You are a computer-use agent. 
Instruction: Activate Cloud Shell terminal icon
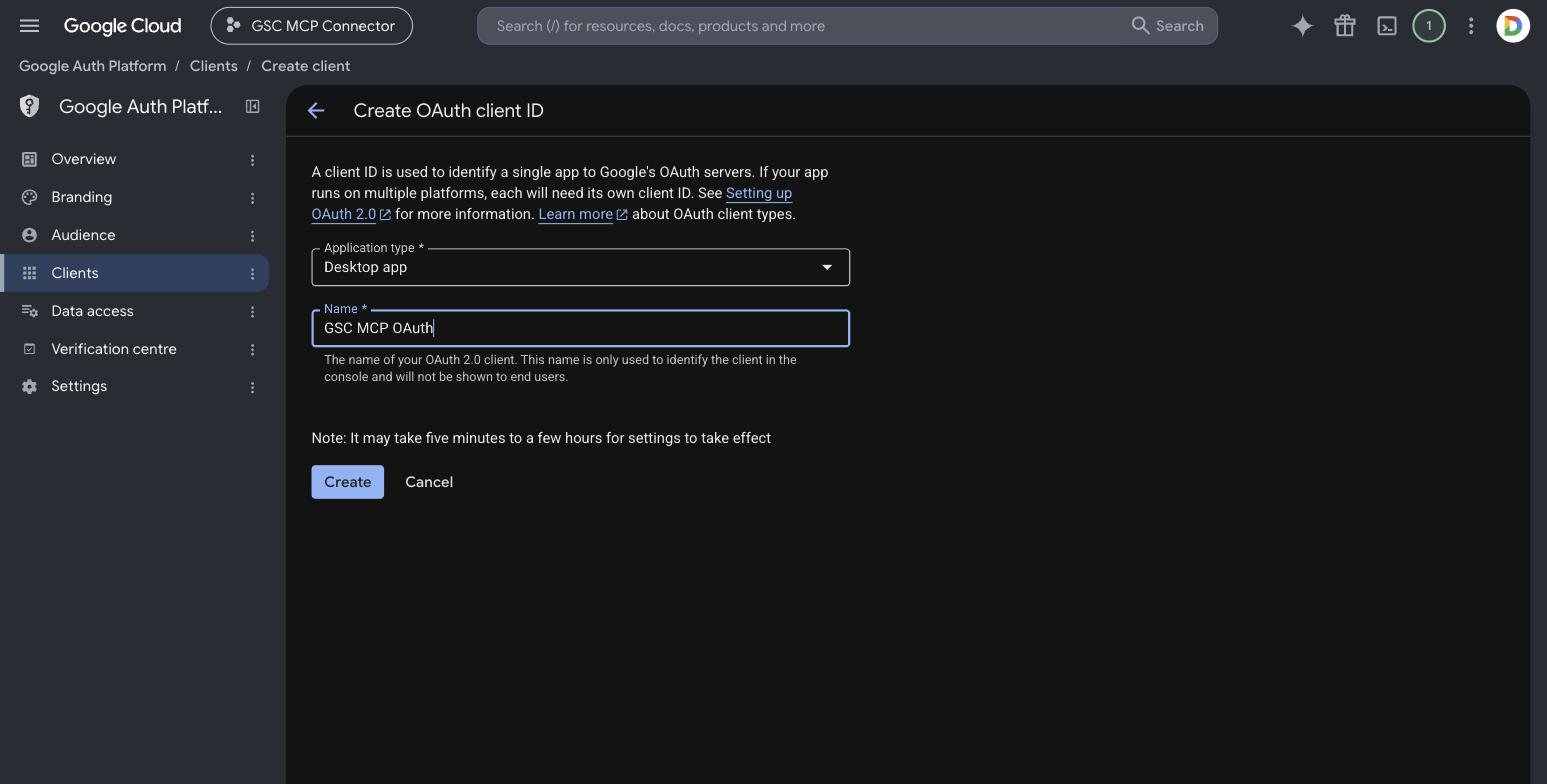(1387, 26)
